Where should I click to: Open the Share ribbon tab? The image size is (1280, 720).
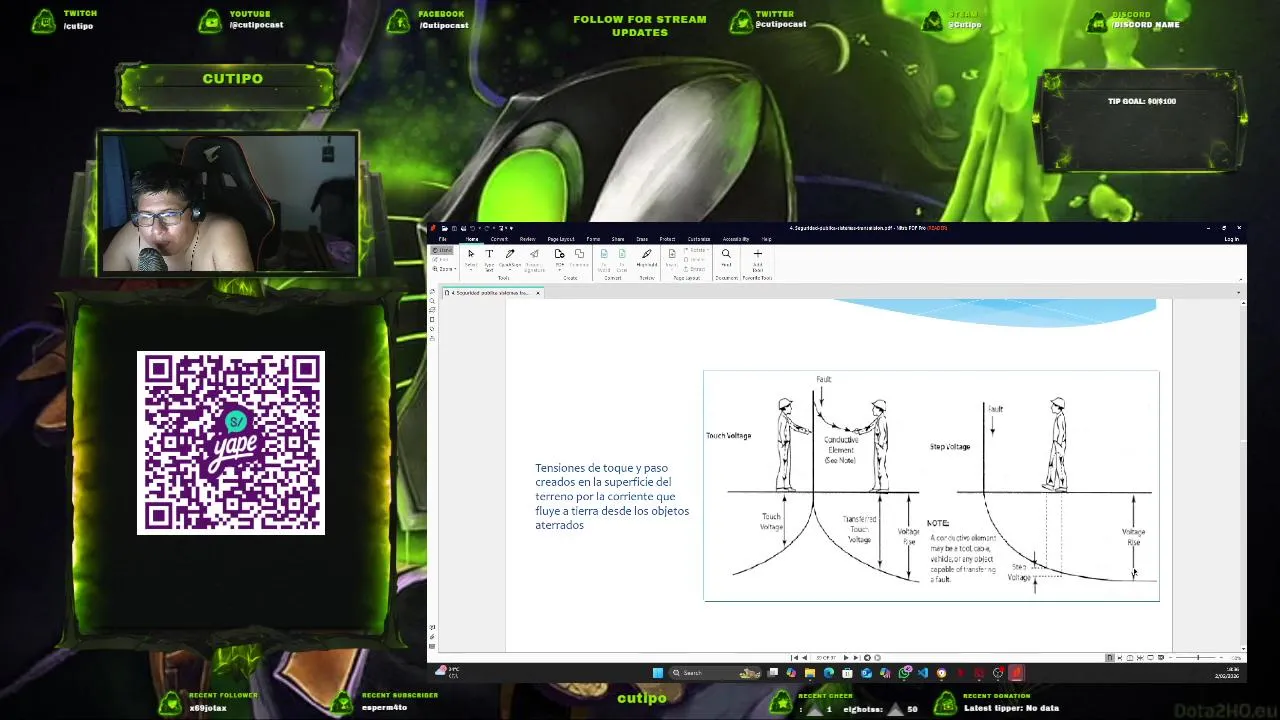[x=618, y=239]
